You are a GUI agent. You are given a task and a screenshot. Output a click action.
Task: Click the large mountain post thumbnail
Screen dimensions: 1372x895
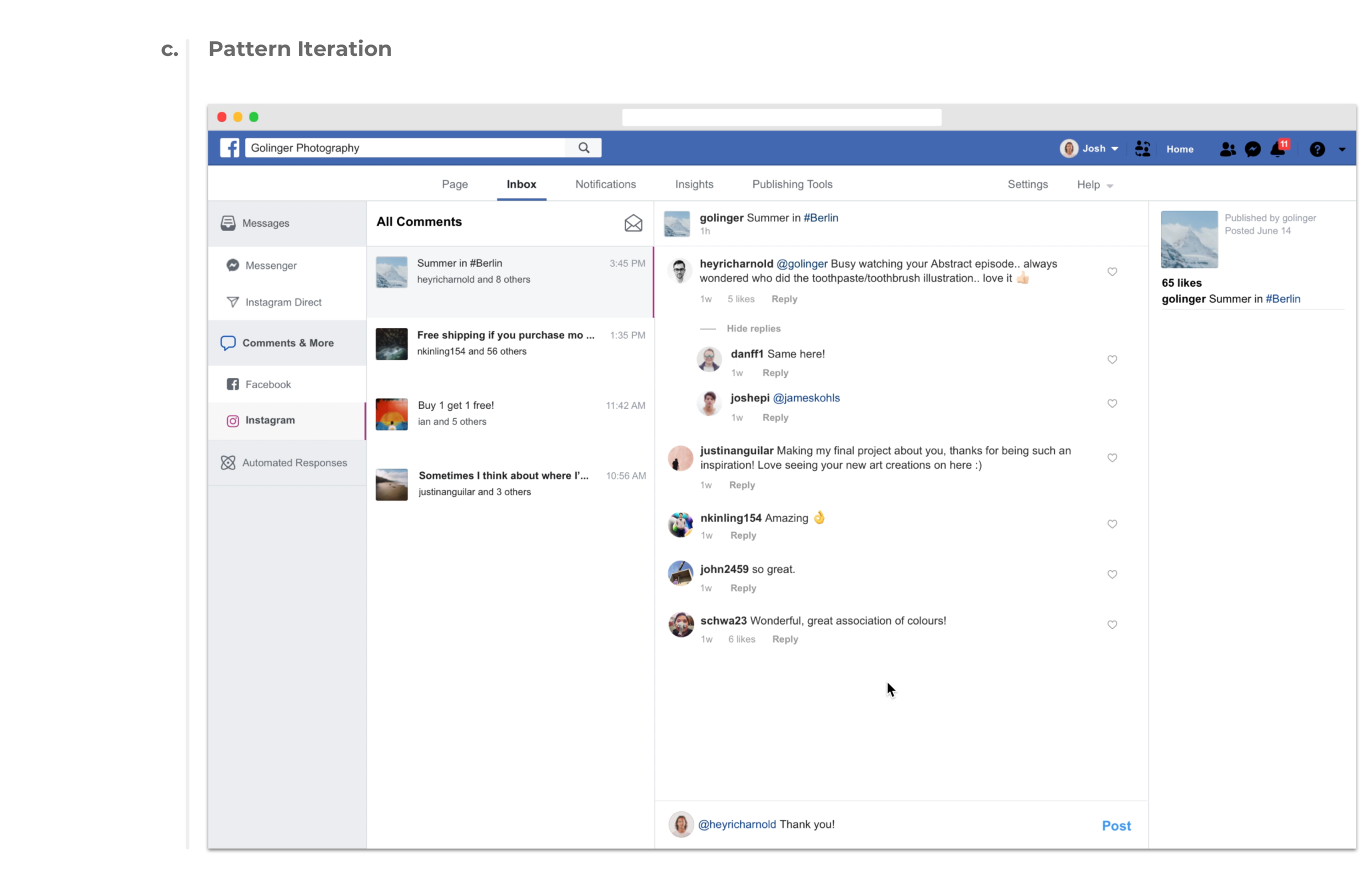(1189, 239)
